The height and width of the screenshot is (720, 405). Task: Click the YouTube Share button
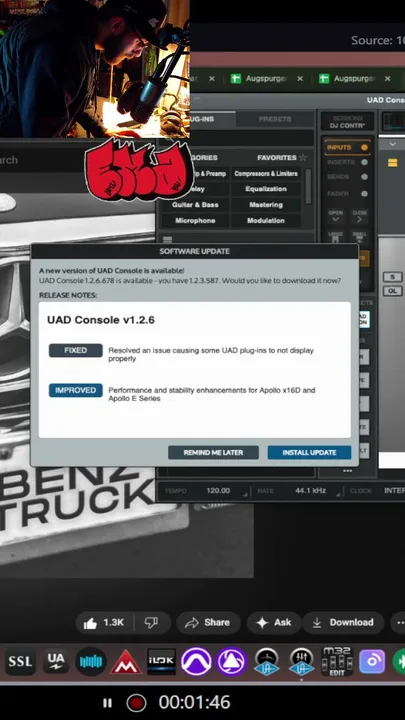[208, 623]
